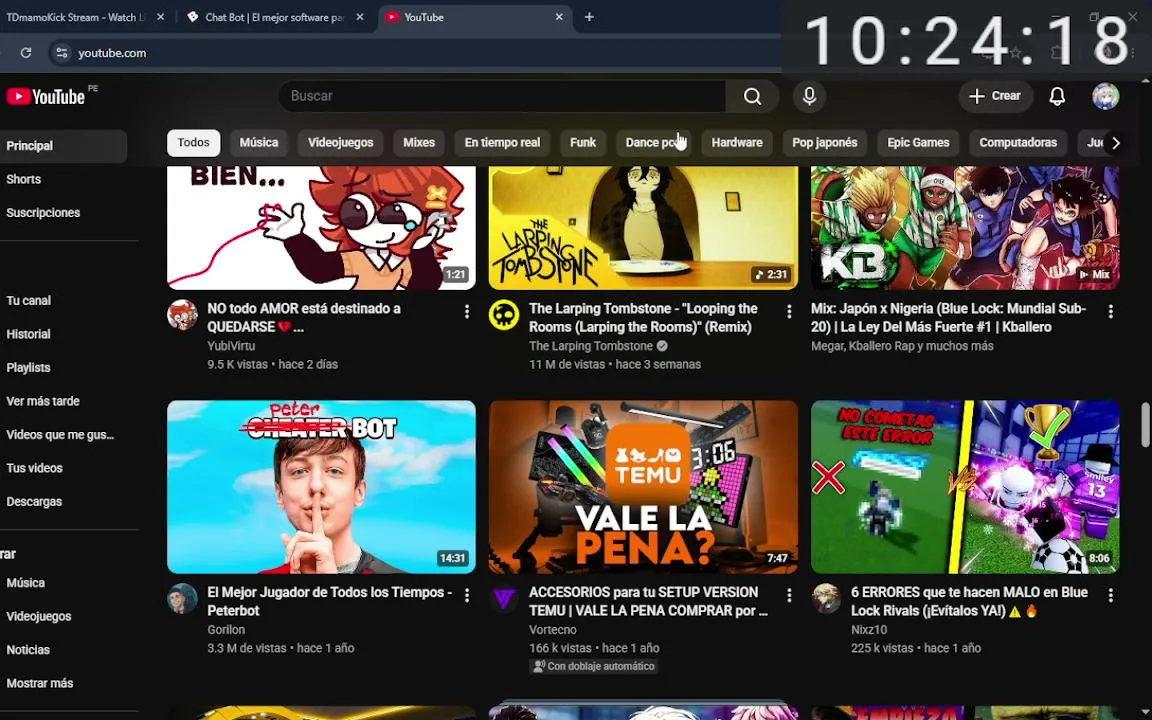Open notifications bell icon
The image size is (1152, 720).
pos(1056,96)
